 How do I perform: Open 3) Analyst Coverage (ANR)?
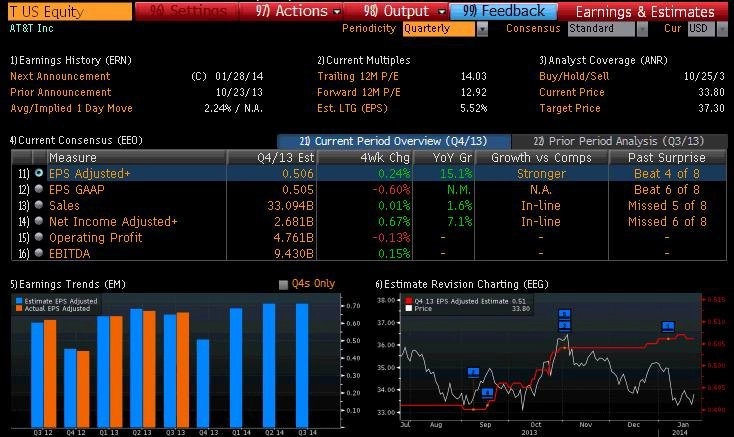tap(603, 60)
